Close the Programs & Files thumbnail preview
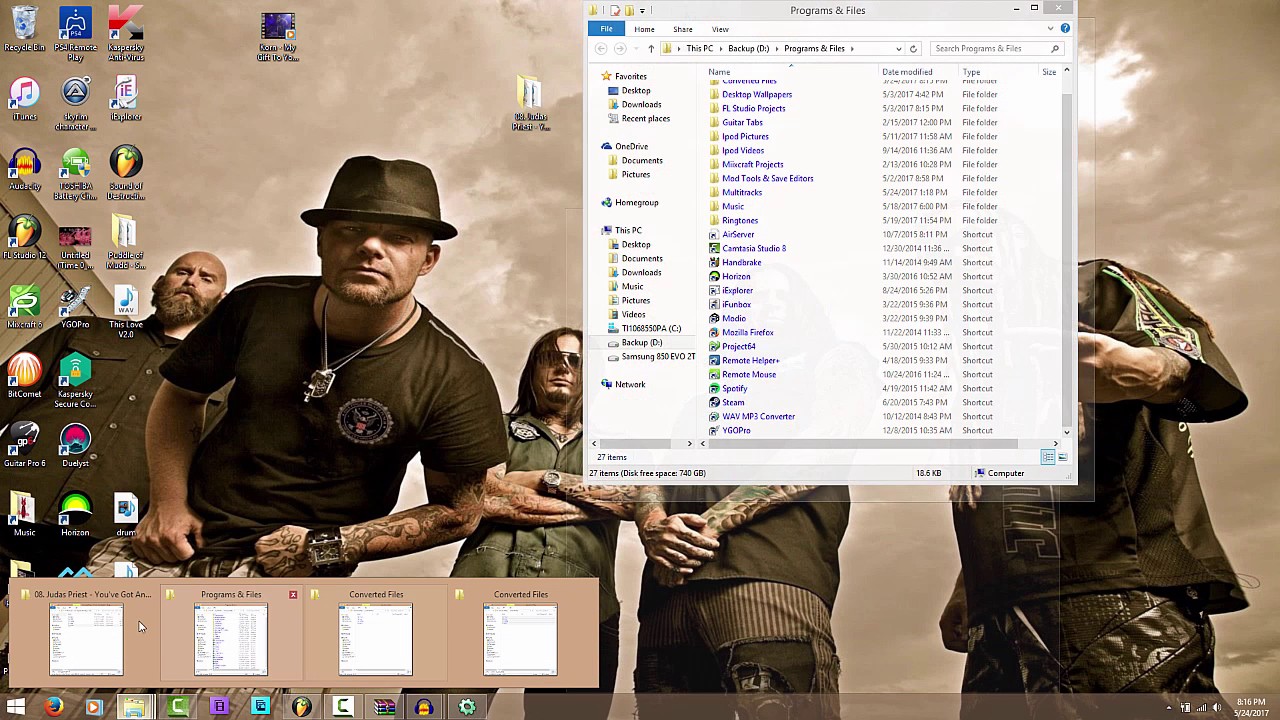Image resolution: width=1280 pixels, height=720 pixels. pyautogui.click(x=293, y=595)
